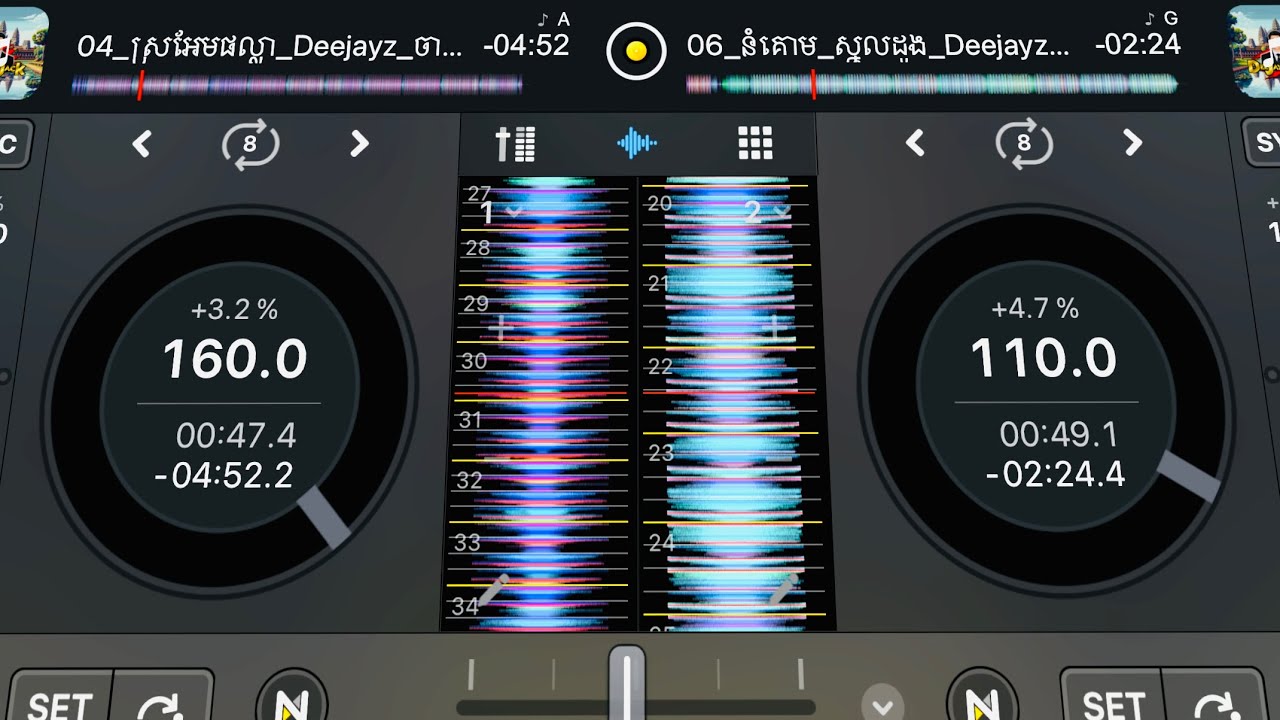Halve the loop length on left deck
The width and height of the screenshot is (1280, 720).
(x=142, y=145)
